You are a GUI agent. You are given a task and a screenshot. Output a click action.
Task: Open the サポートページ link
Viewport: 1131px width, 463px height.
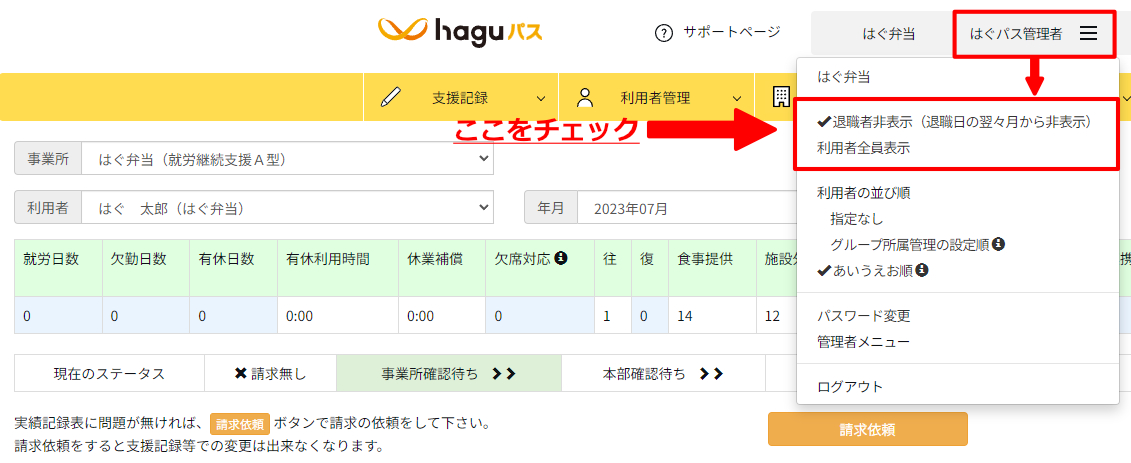(731, 32)
